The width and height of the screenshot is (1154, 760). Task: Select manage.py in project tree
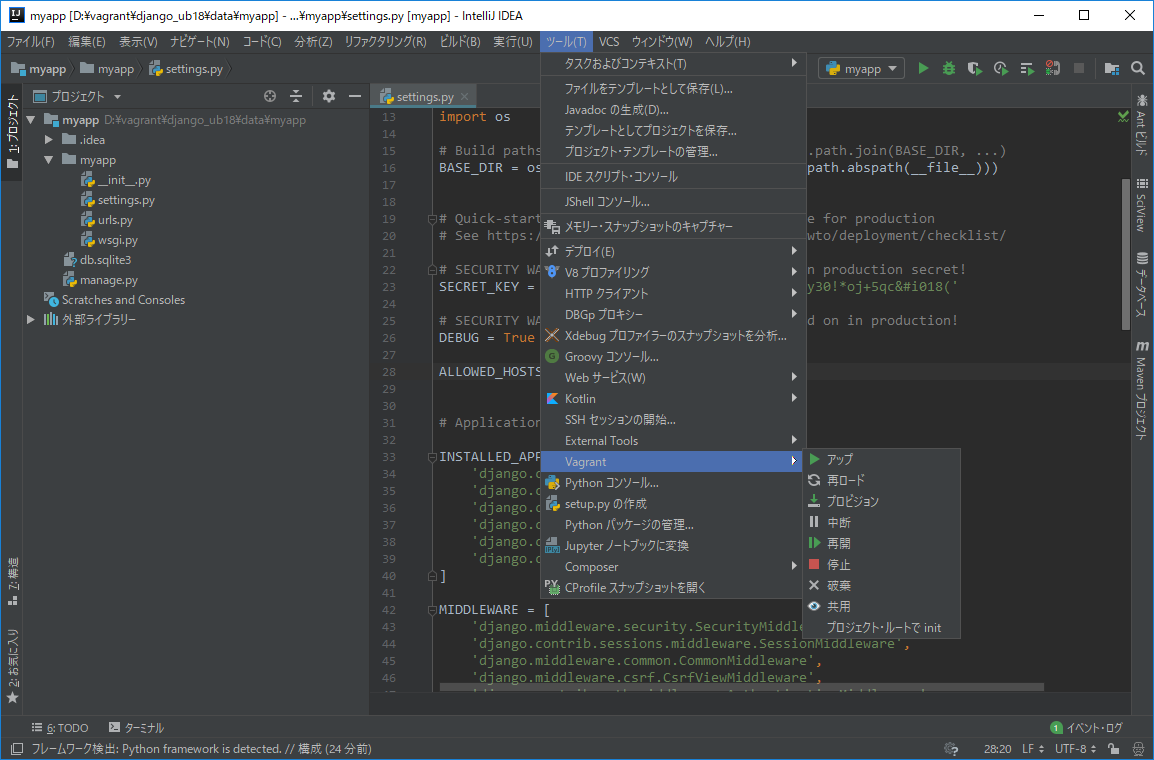click(x=102, y=280)
